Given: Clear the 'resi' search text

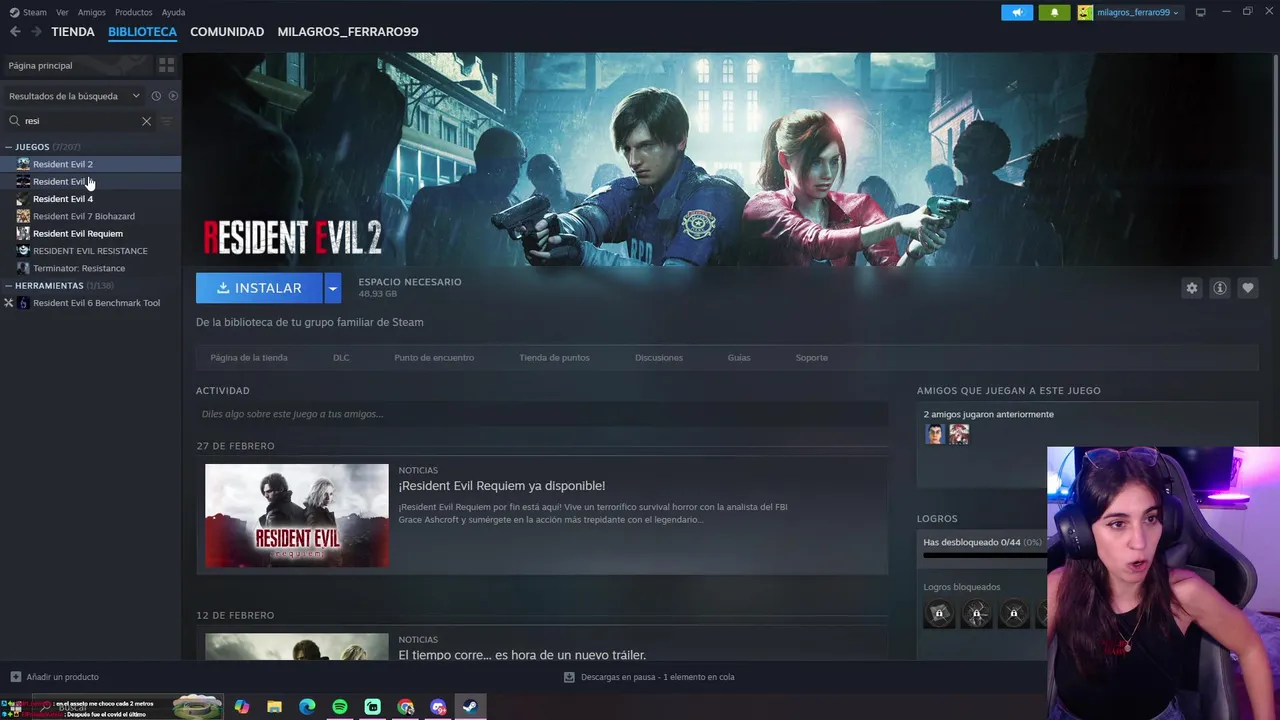Looking at the screenshot, I should tap(146, 121).
